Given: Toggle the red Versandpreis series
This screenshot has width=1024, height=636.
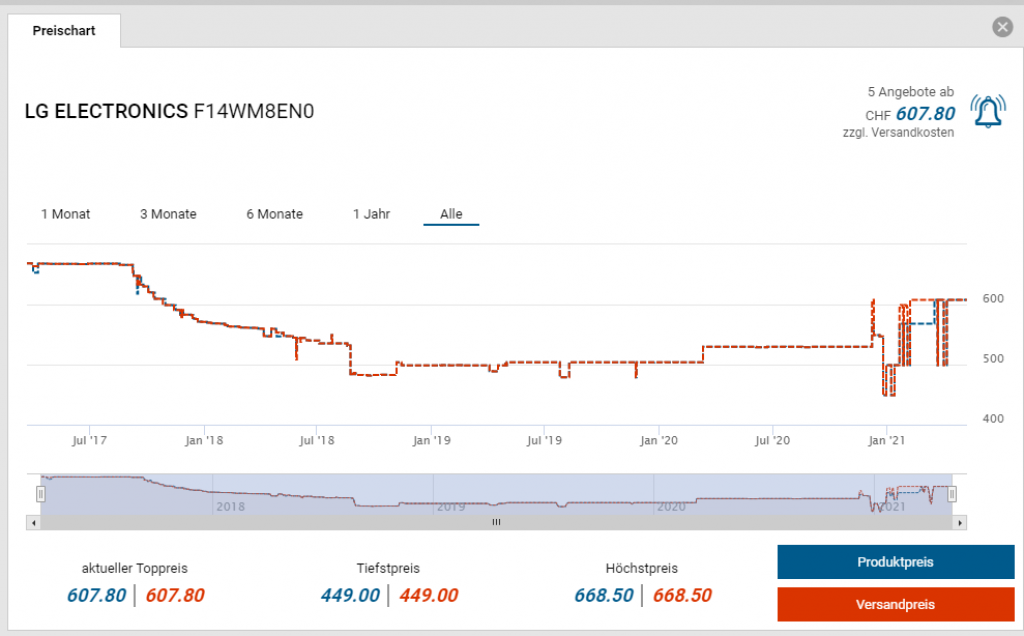Looking at the screenshot, I should pos(881,605).
